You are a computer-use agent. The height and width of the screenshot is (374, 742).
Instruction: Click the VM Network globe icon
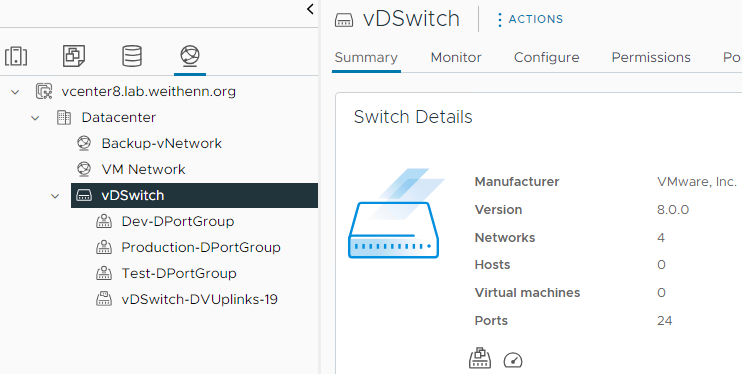click(84, 169)
